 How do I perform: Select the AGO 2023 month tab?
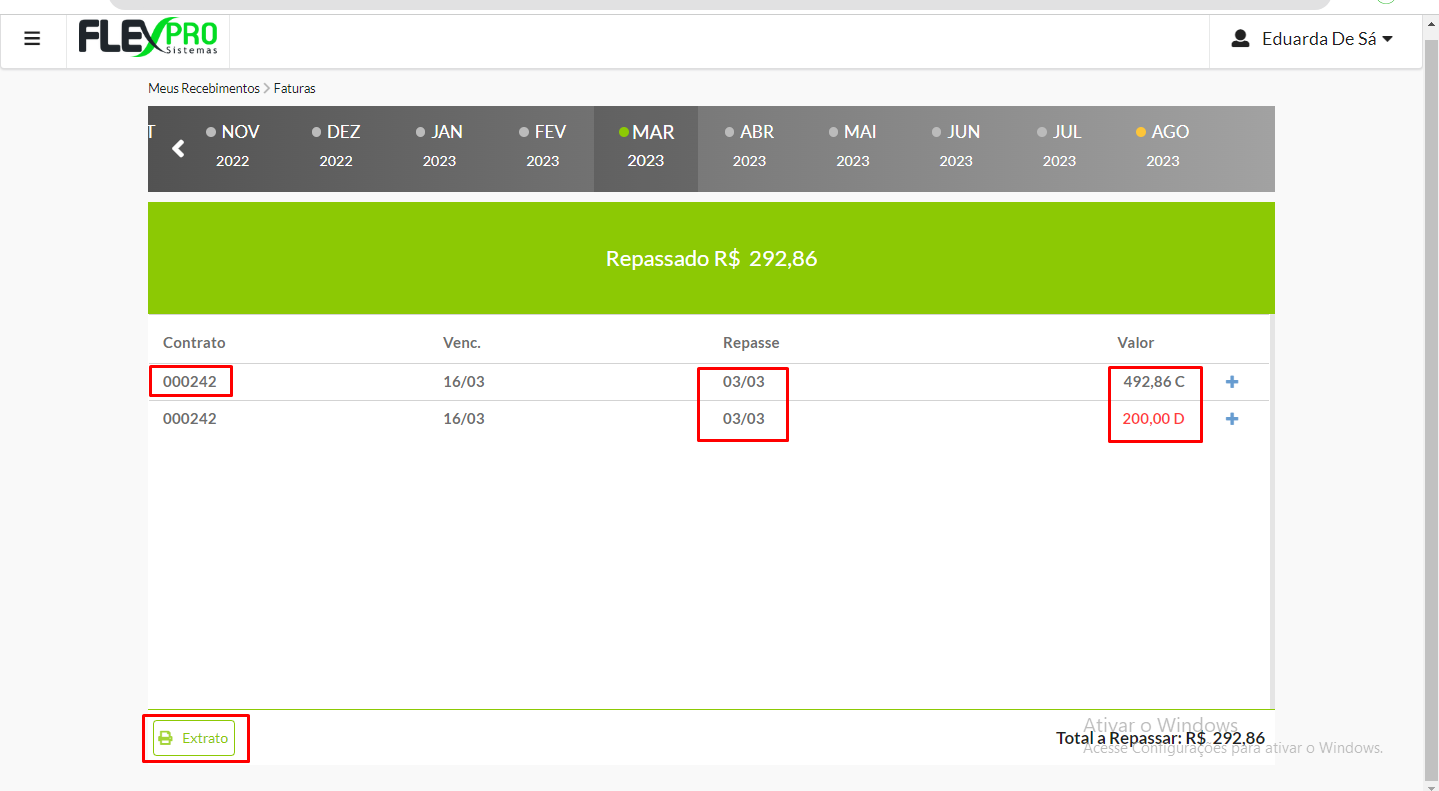click(1163, 146)
